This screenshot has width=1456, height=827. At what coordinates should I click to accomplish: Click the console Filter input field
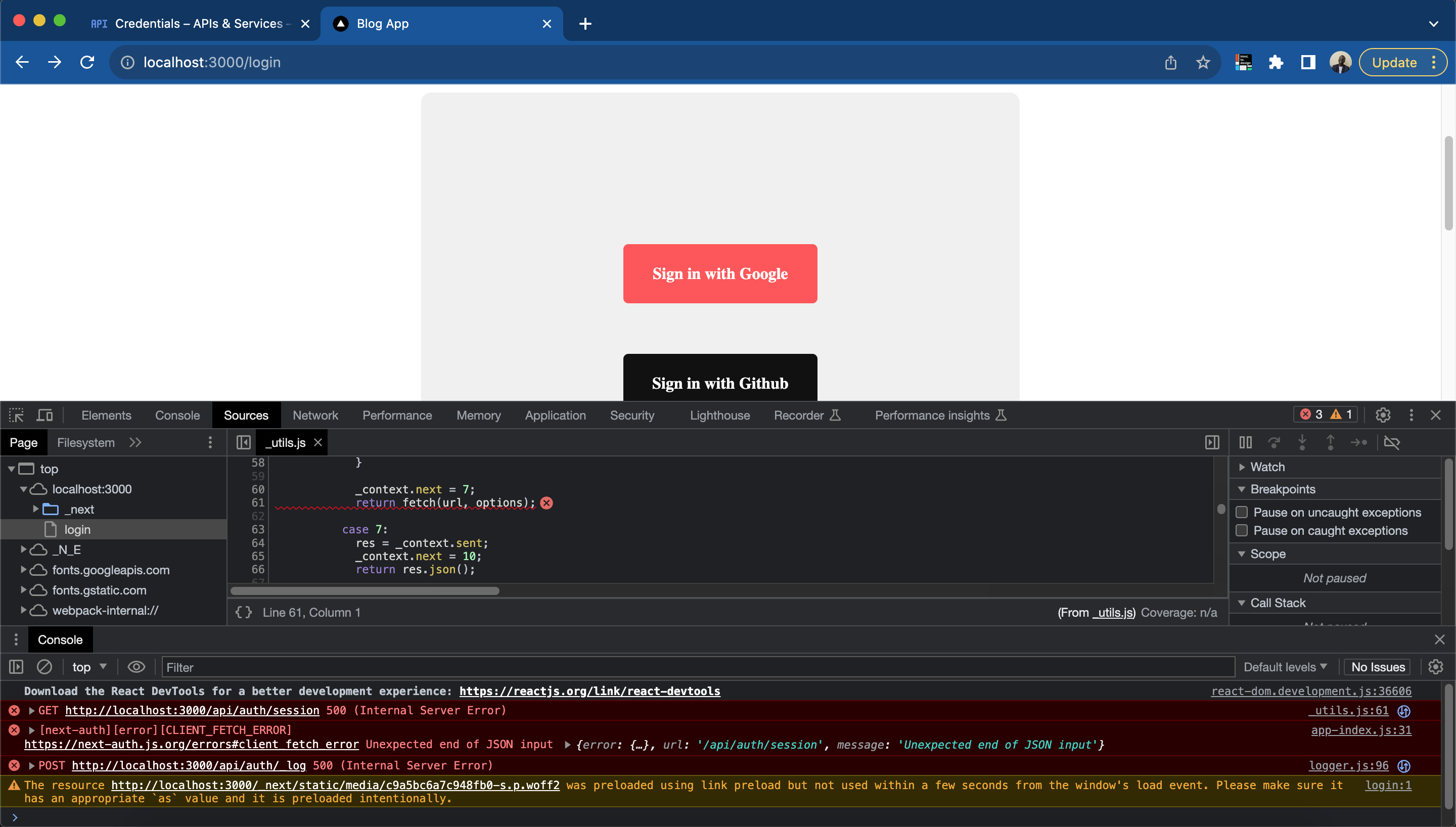point(341,667)
